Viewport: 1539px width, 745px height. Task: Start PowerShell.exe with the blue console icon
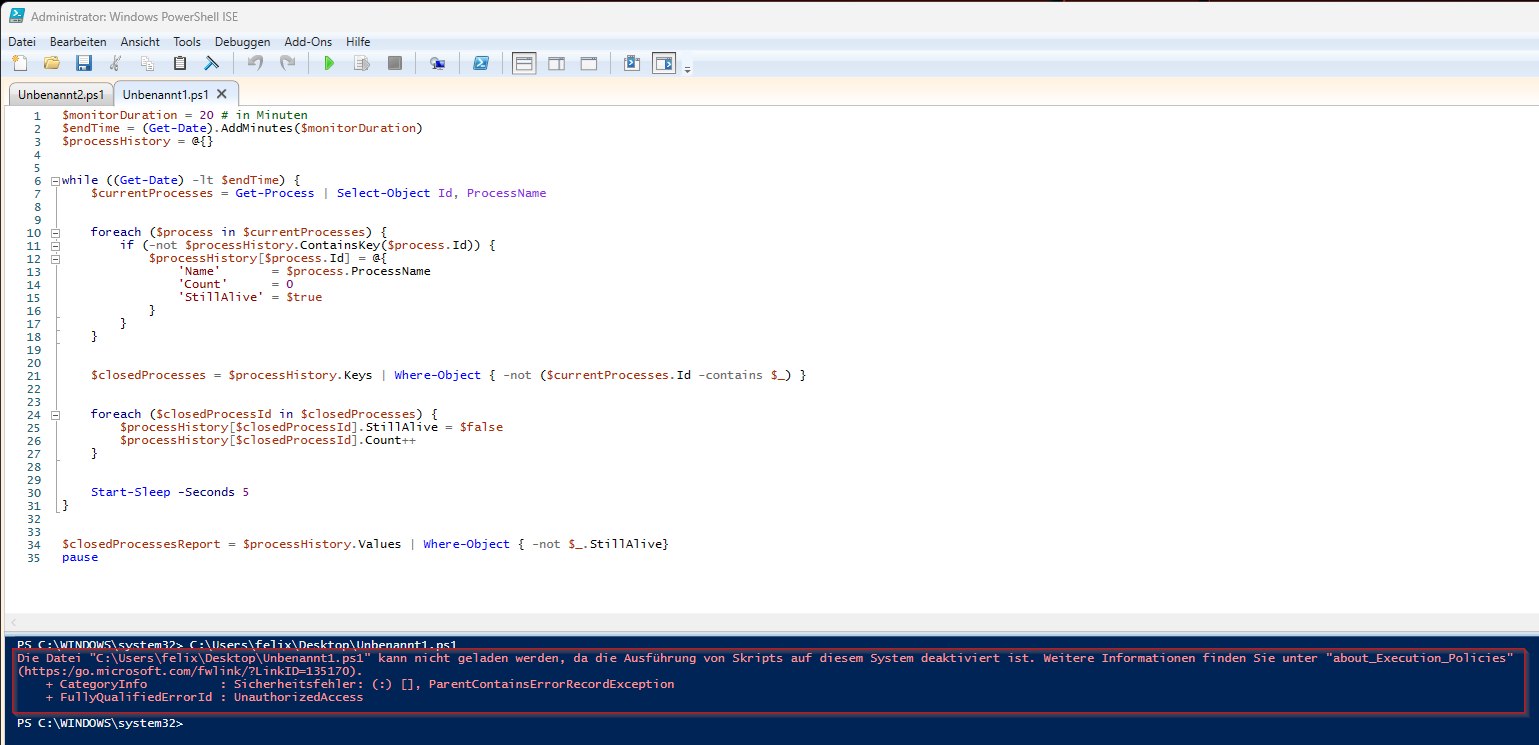(x=480, y=64)
